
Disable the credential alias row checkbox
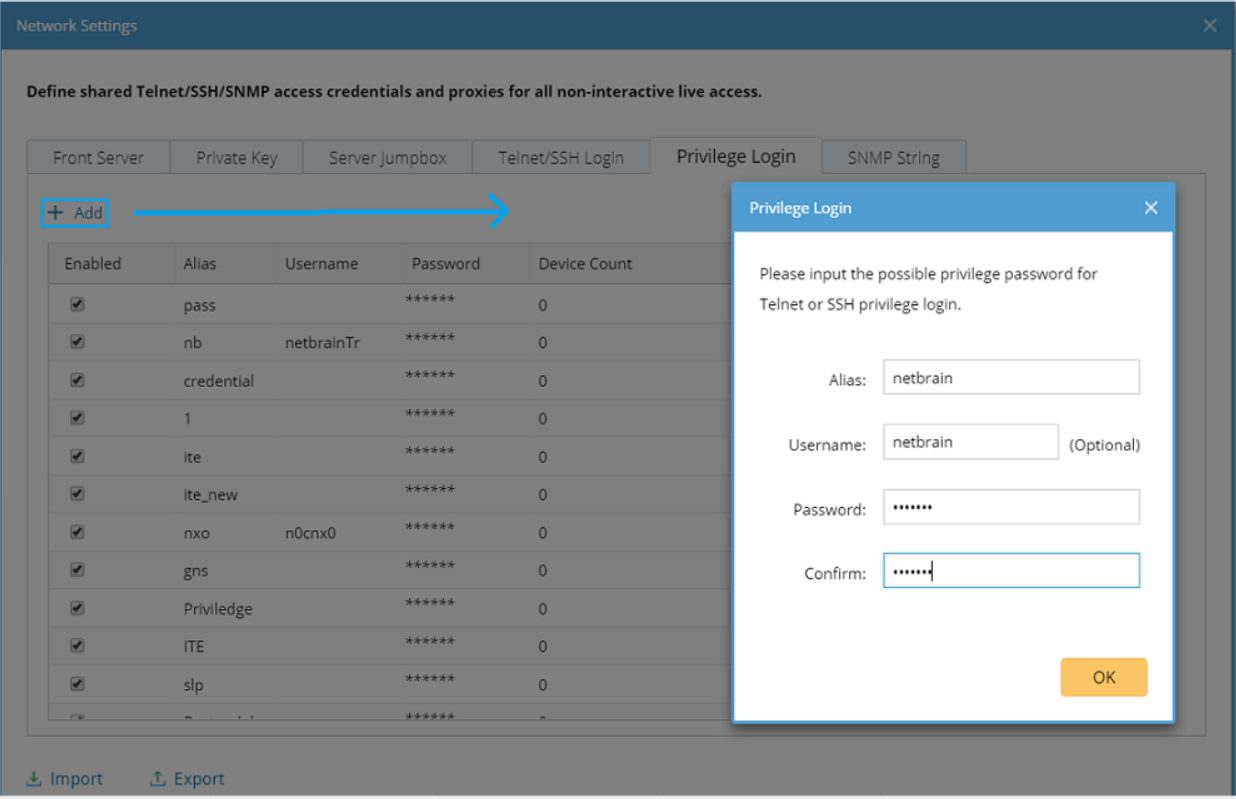77,380
